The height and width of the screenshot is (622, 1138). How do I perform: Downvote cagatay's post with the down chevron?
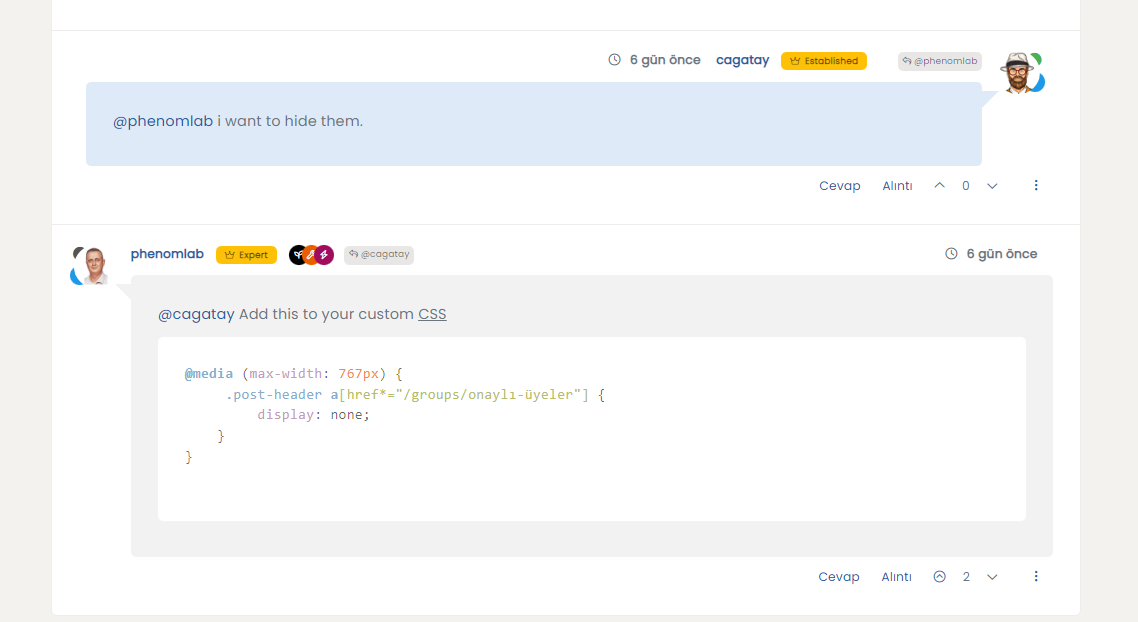click(992, 186)
